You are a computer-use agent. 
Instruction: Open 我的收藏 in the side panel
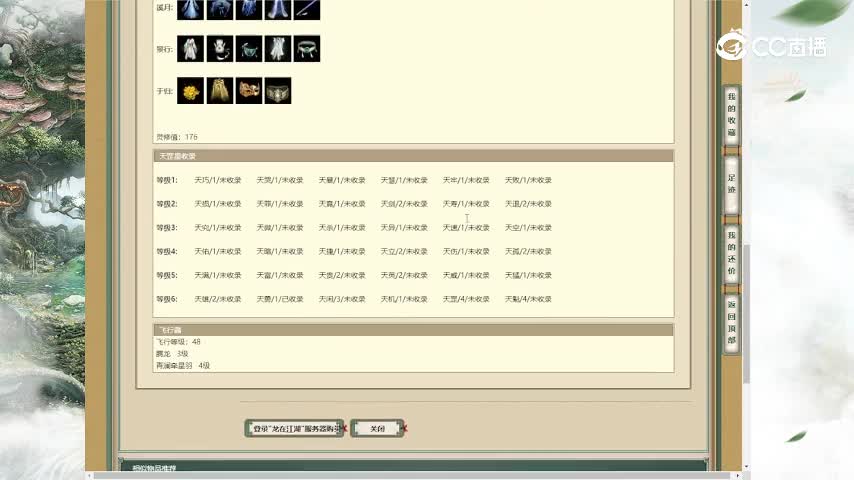click(731, 115)
